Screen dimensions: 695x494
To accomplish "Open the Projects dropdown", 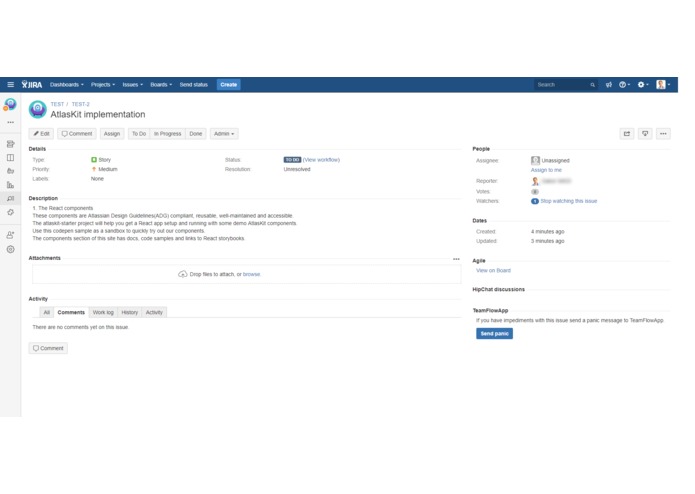I will coord(103,85).
